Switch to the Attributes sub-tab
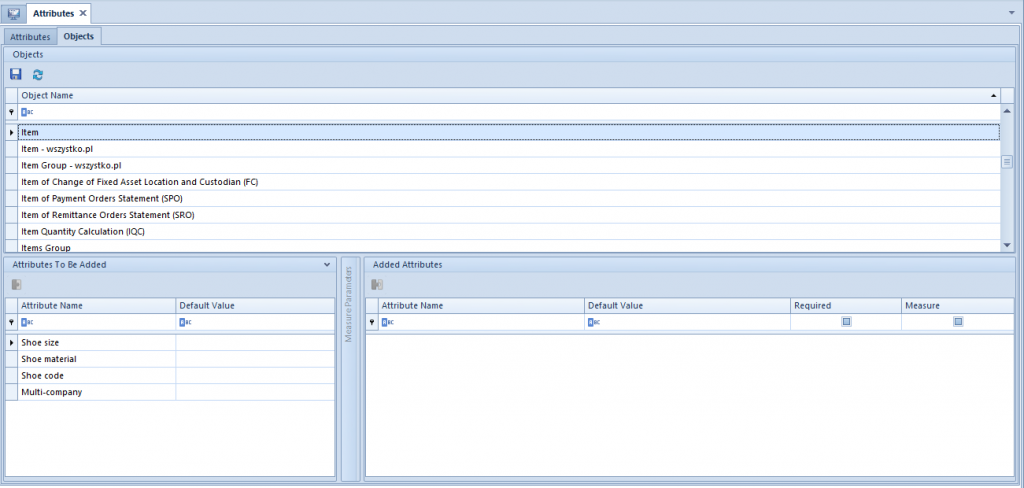This screenshot has width=1024, height=488. pyautogui.click(x=30, y=37)
